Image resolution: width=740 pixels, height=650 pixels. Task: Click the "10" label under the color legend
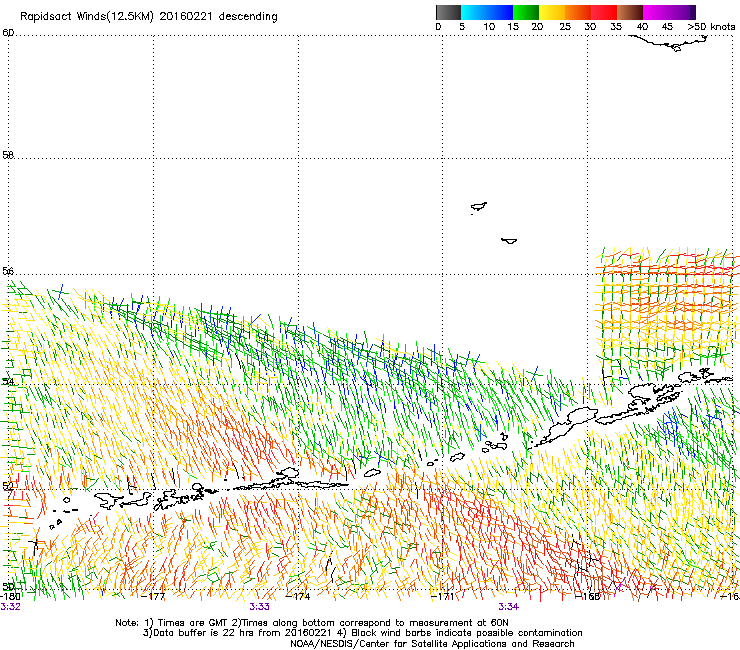(489, 27)
